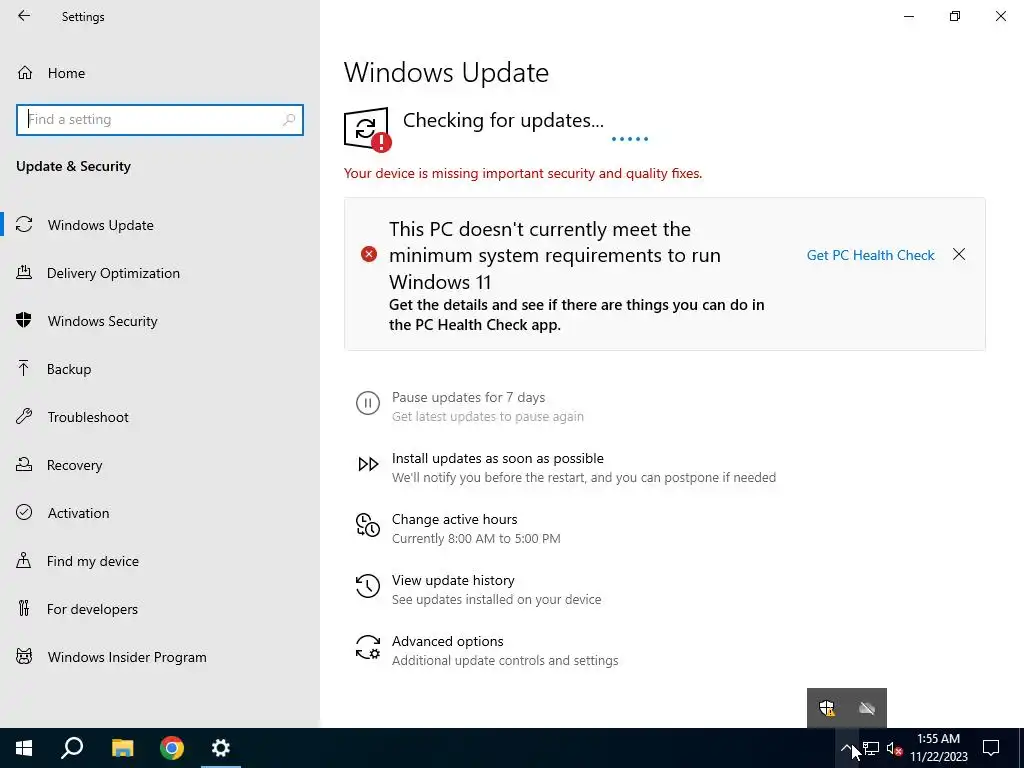Click the muted volume icon in system tray
The image size is (1024, 768).
click(x=895, y=748)
